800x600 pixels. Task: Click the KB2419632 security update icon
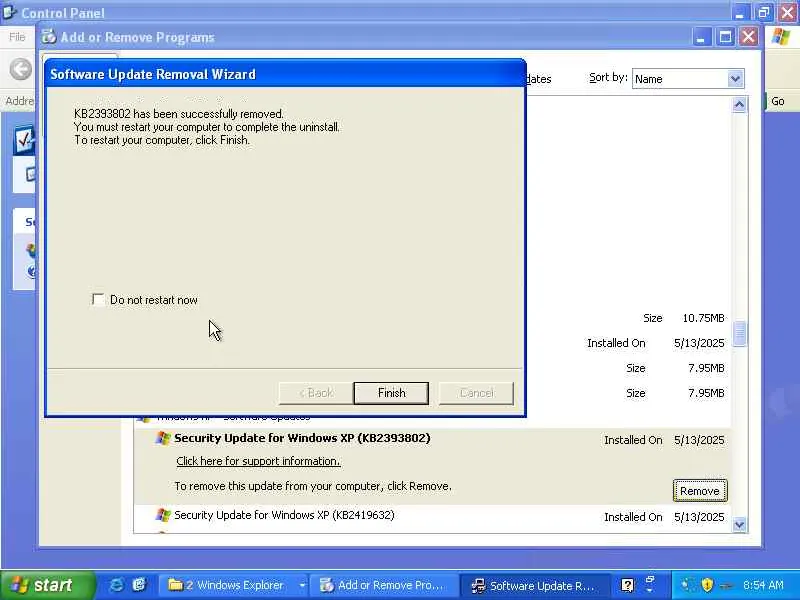click(163, 515)
